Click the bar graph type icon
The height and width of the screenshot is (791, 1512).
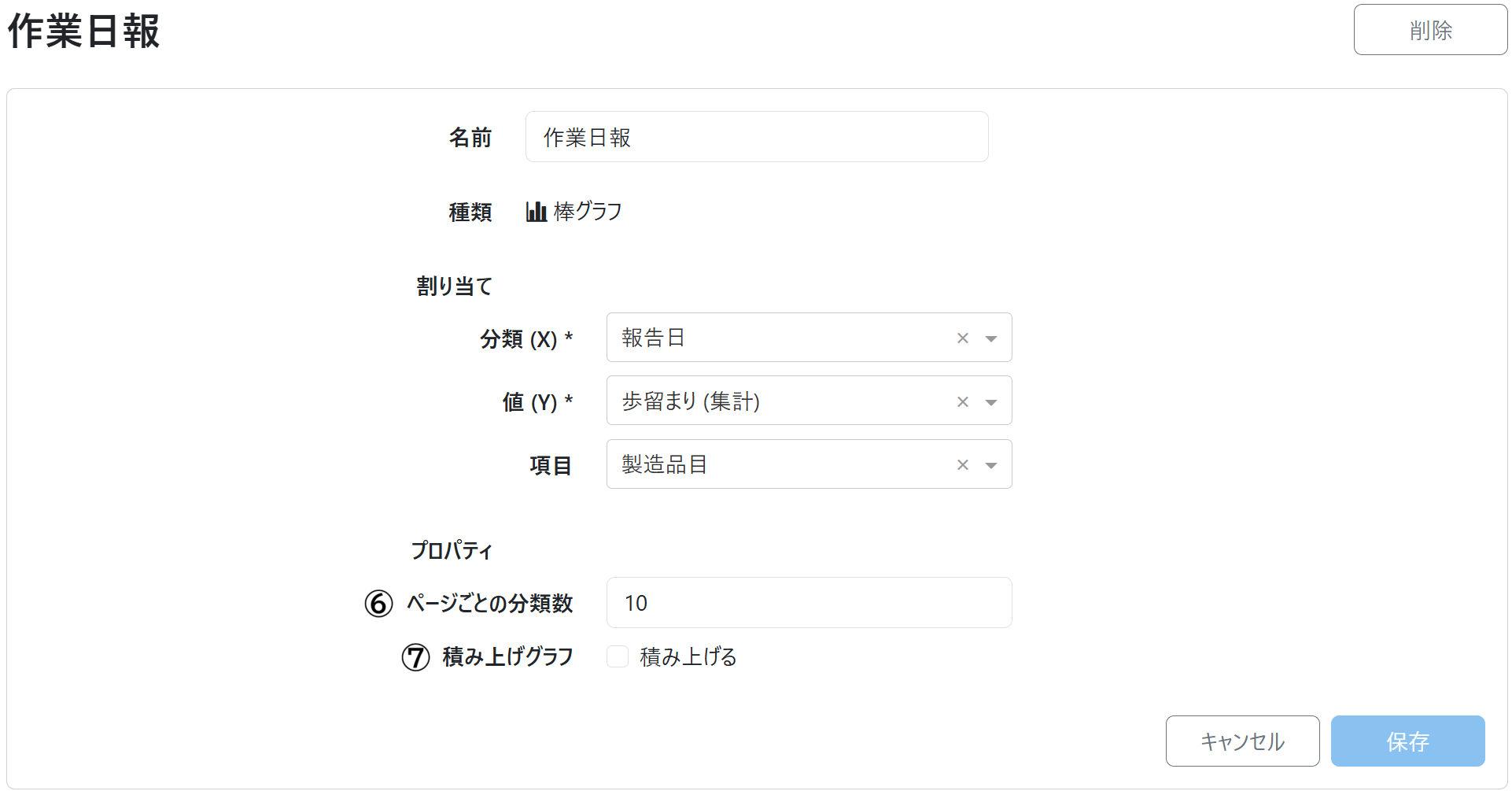pos(536,212)
